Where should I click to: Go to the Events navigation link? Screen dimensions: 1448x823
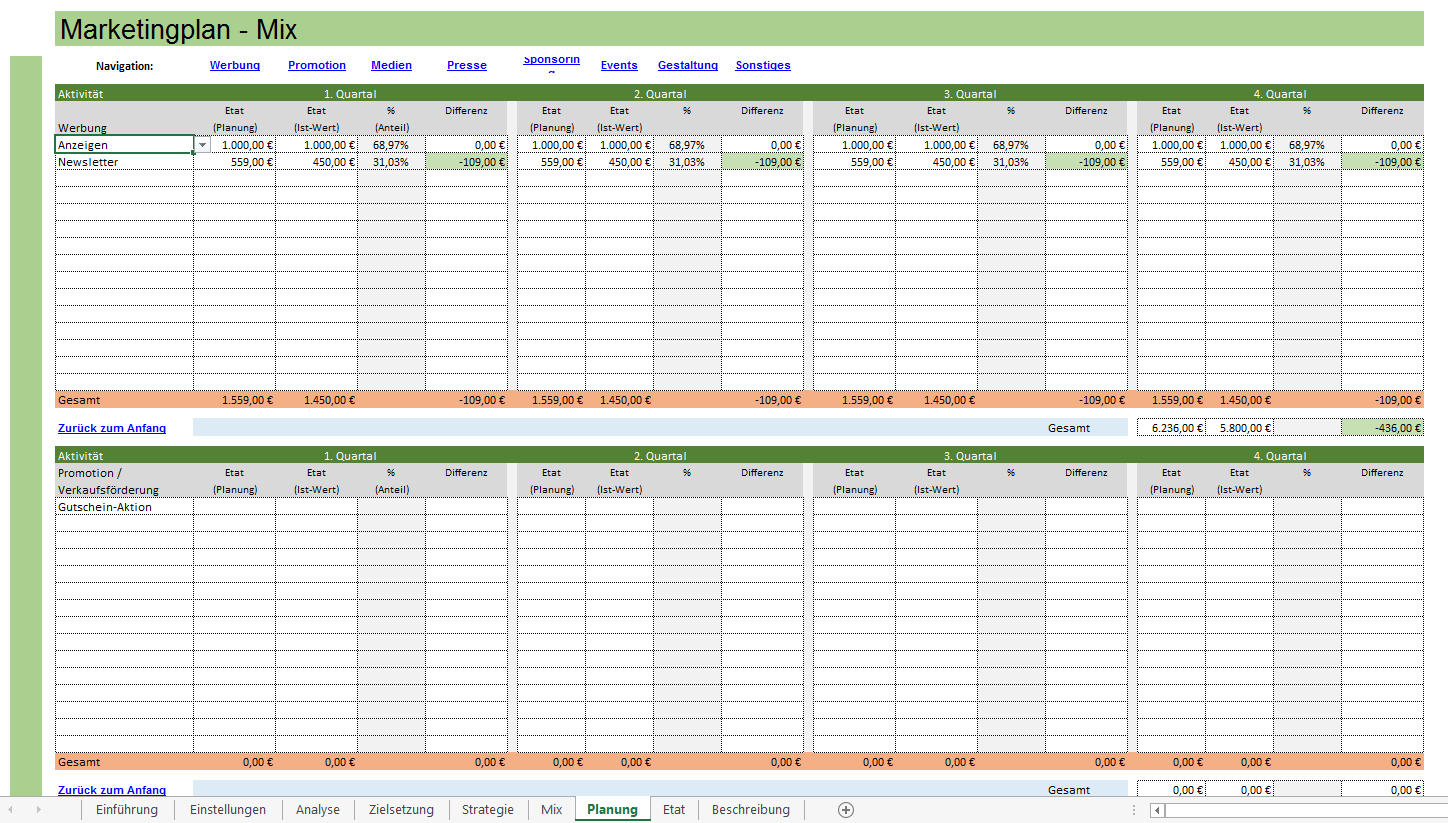pyautogui.click(x=619, y=66)
